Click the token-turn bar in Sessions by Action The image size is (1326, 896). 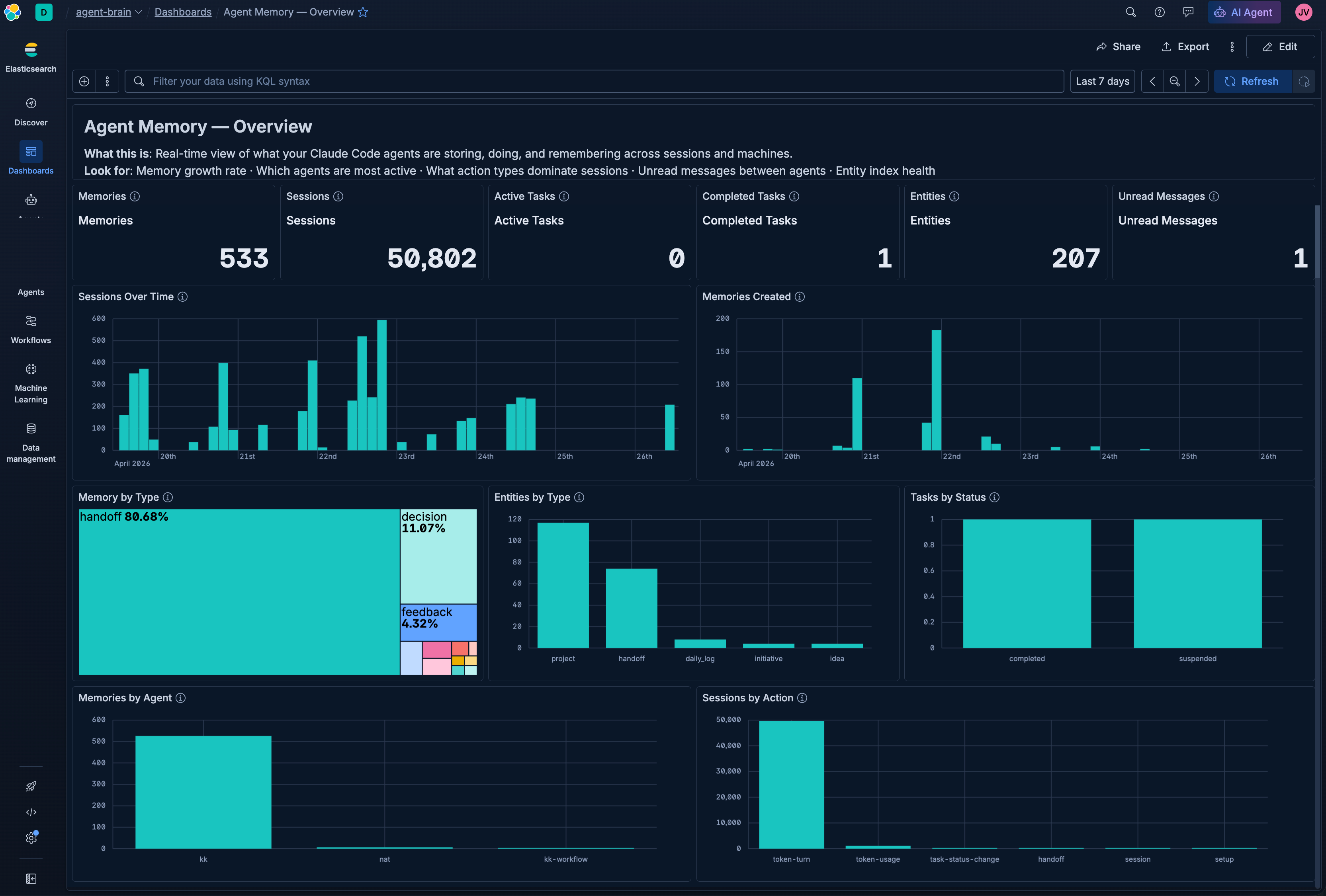(791, 785)
